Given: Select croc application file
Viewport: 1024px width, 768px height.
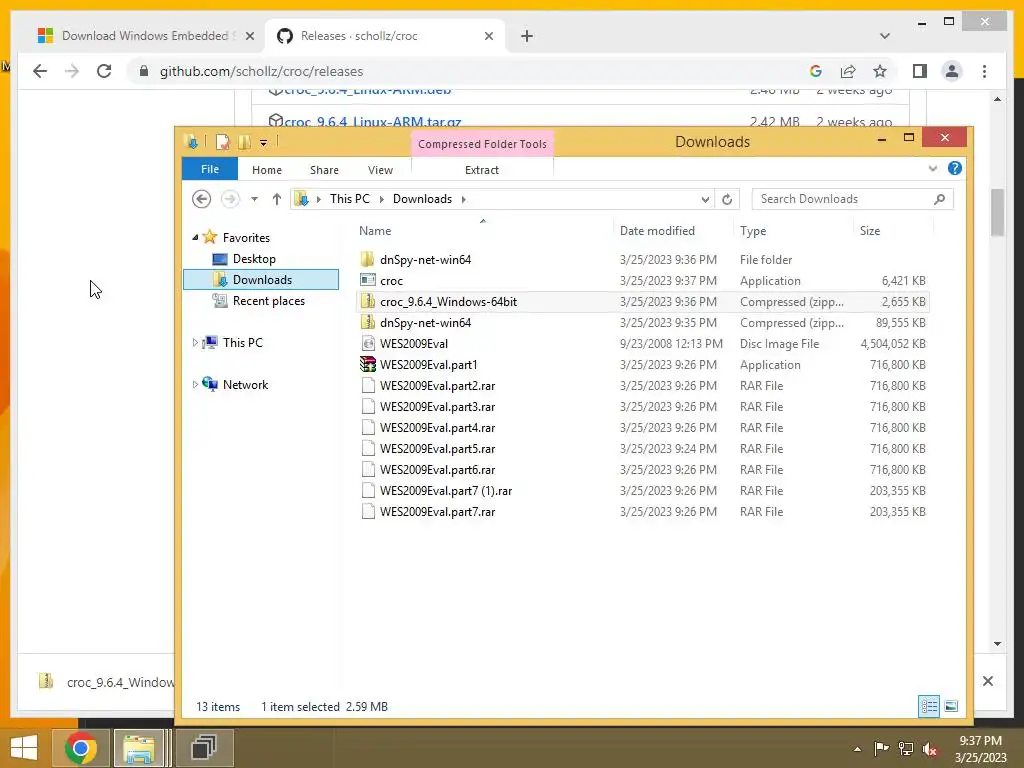Looking at the screenshot, I should [643, 280].
